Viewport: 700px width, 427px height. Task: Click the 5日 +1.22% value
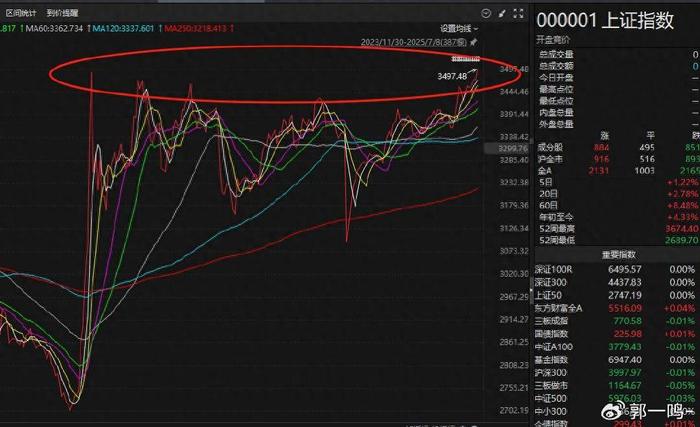point(683,182)
